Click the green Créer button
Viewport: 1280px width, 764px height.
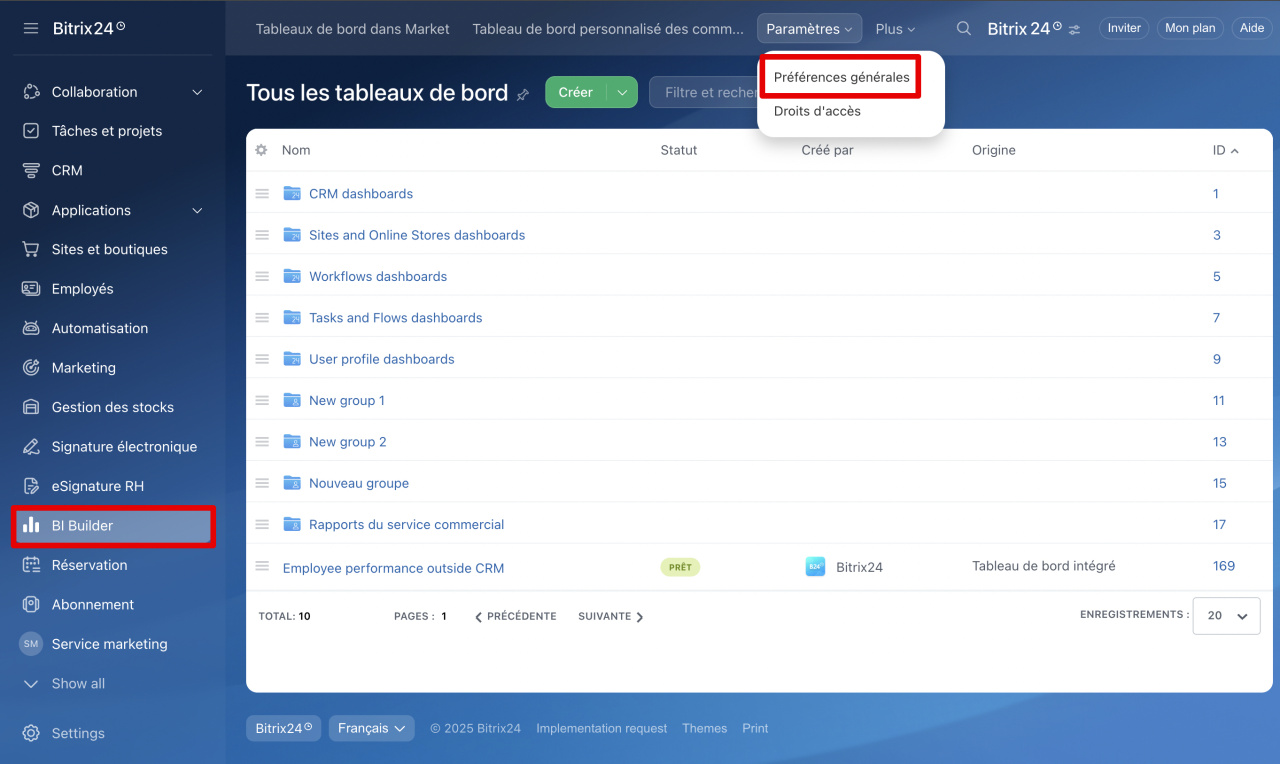[x=575, y=92]
